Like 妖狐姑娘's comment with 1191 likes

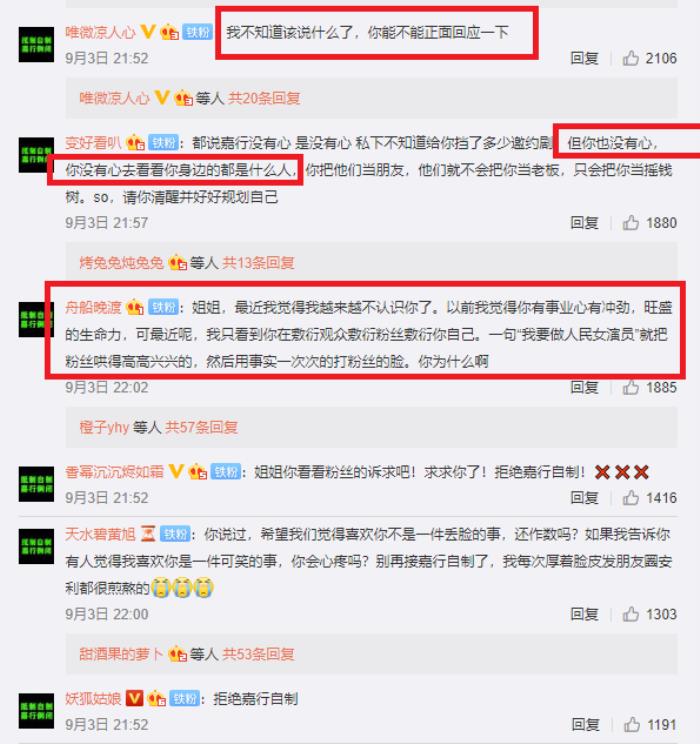tap(632, 724)
